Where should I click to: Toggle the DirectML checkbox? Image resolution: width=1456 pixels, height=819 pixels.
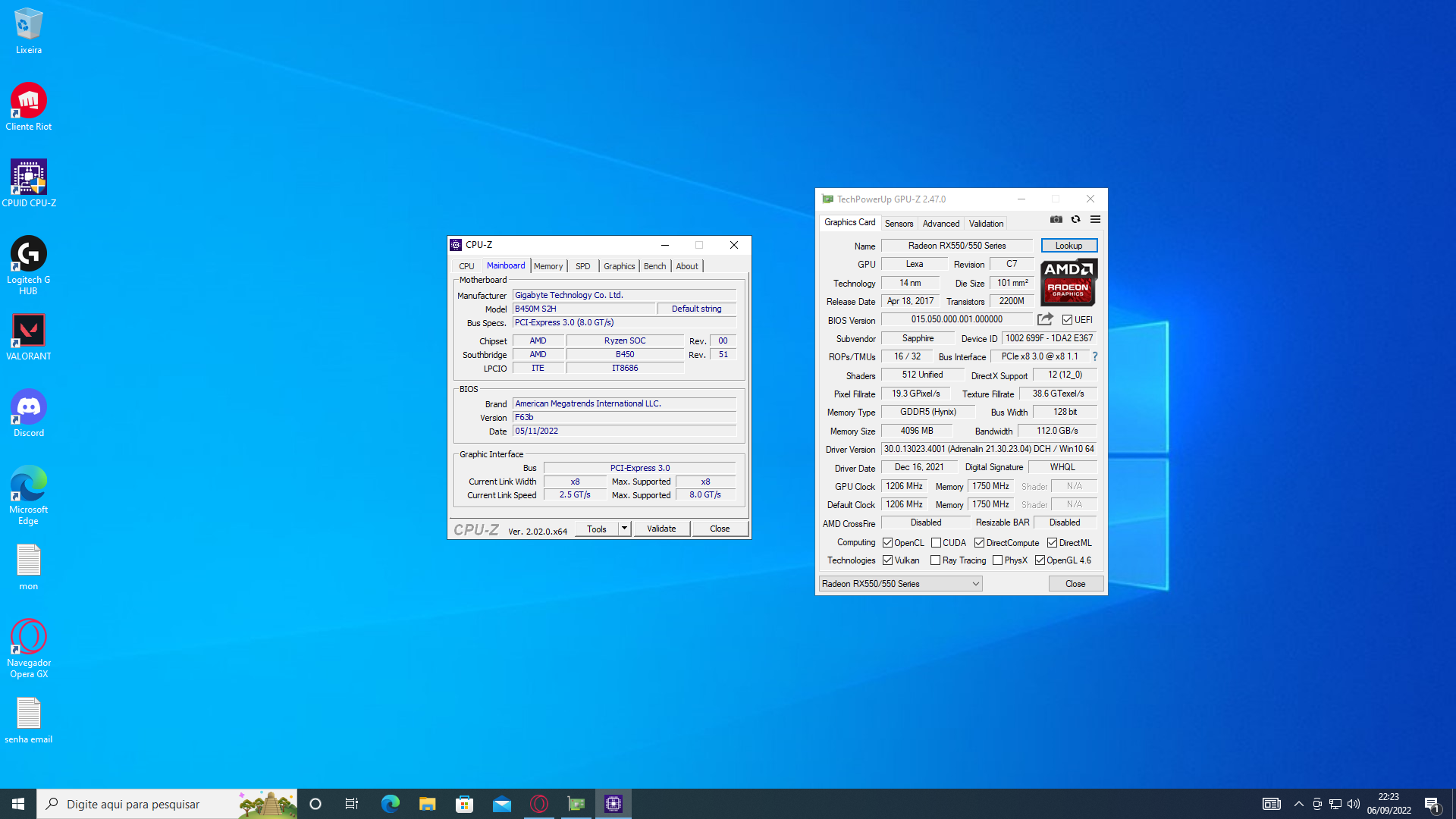coord(1052,543)
